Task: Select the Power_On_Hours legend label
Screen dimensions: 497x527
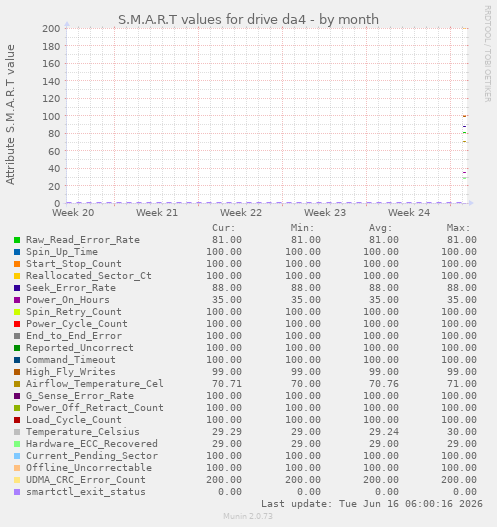Action: (x=68, y=300)
